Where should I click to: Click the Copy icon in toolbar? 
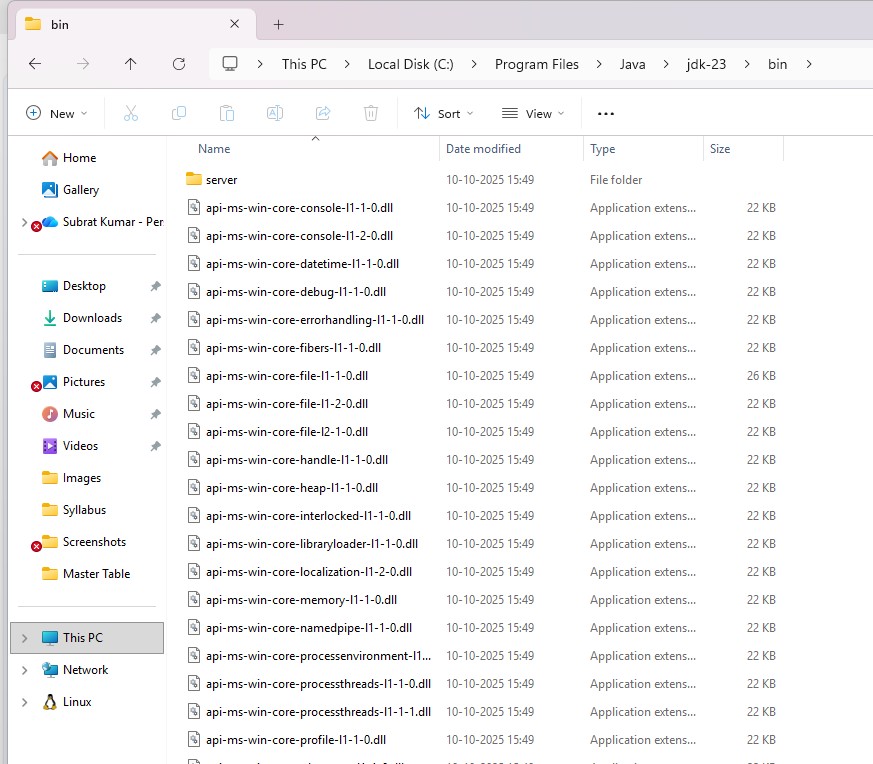click(x=179, y=113)
